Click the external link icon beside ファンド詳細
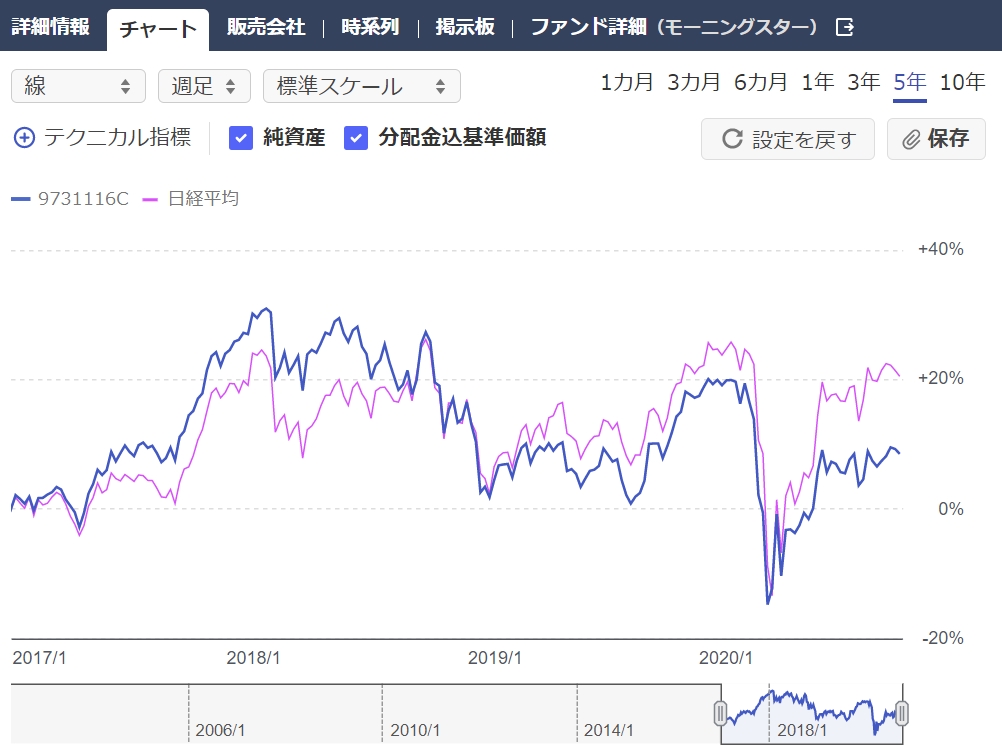1002x750 pixels. coord(845,27)
